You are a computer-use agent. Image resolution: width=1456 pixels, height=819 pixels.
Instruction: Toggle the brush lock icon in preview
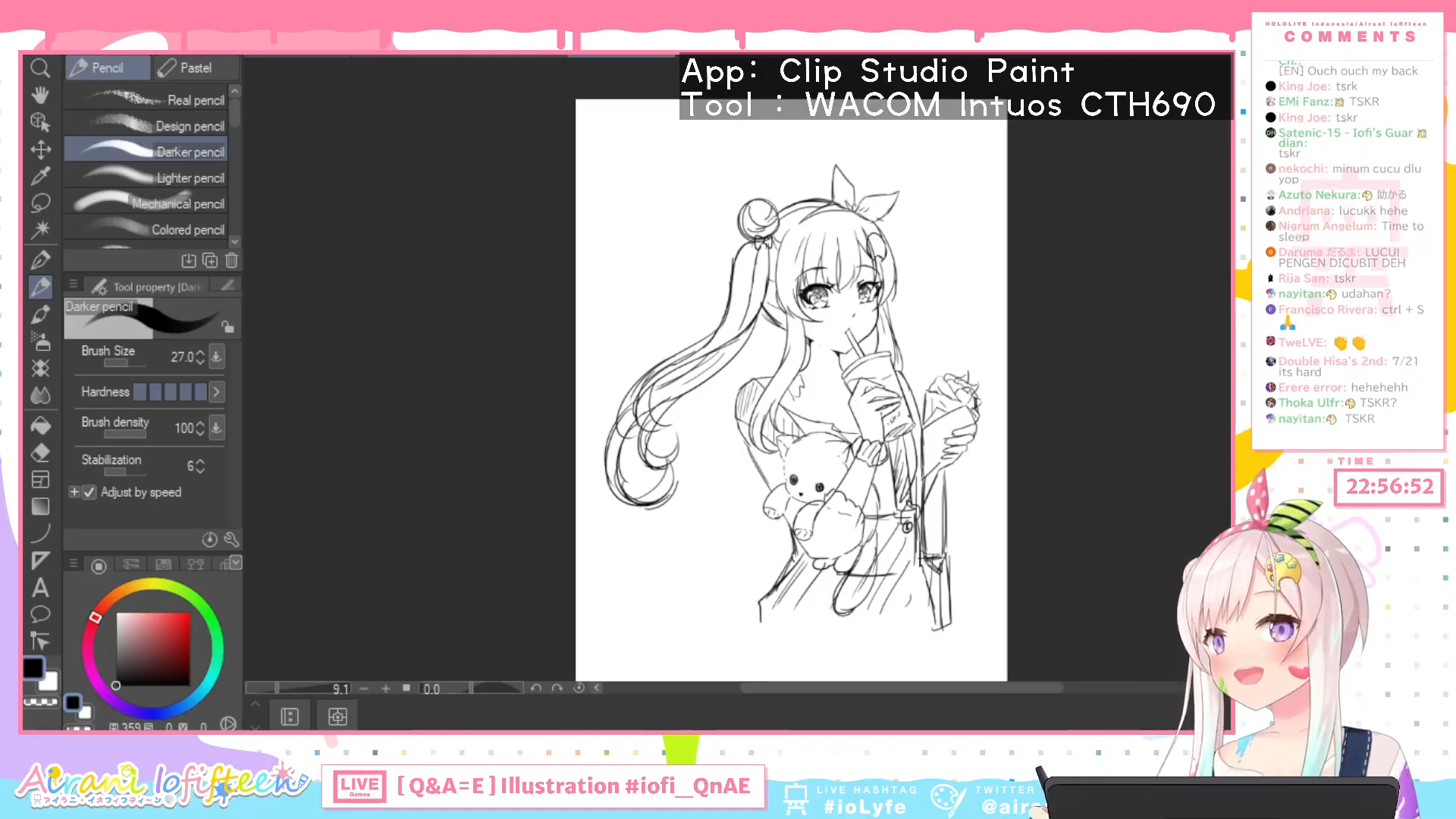[227, 326]
